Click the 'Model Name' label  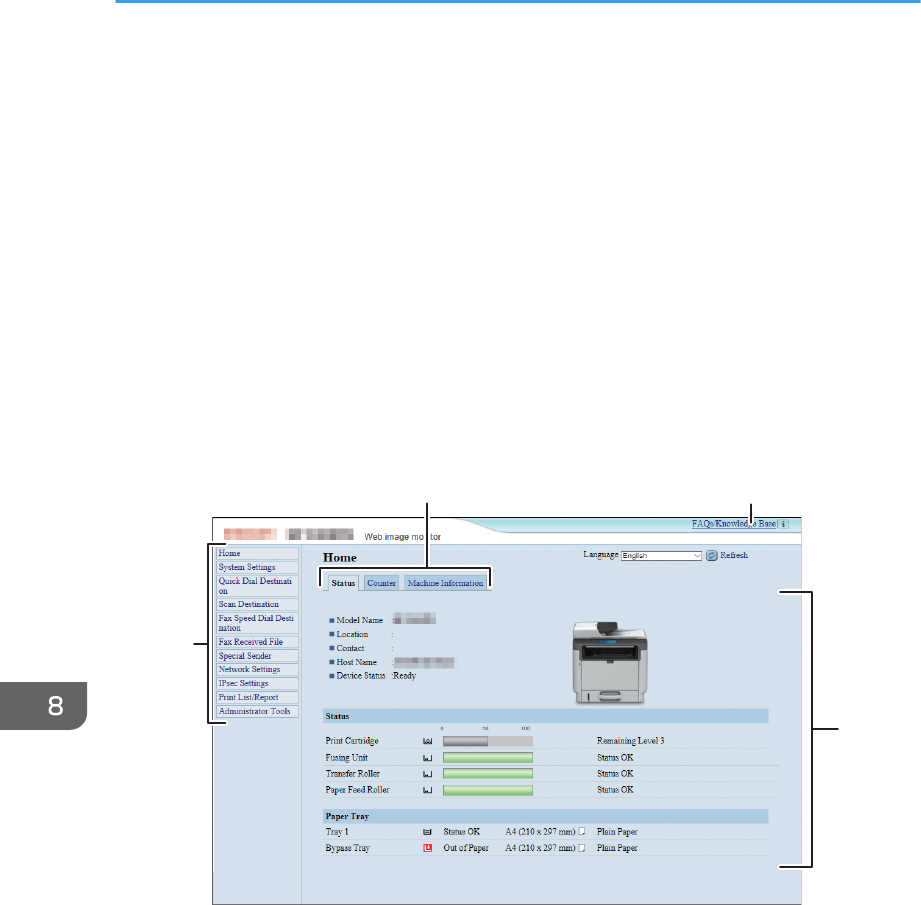click(359, 620)
